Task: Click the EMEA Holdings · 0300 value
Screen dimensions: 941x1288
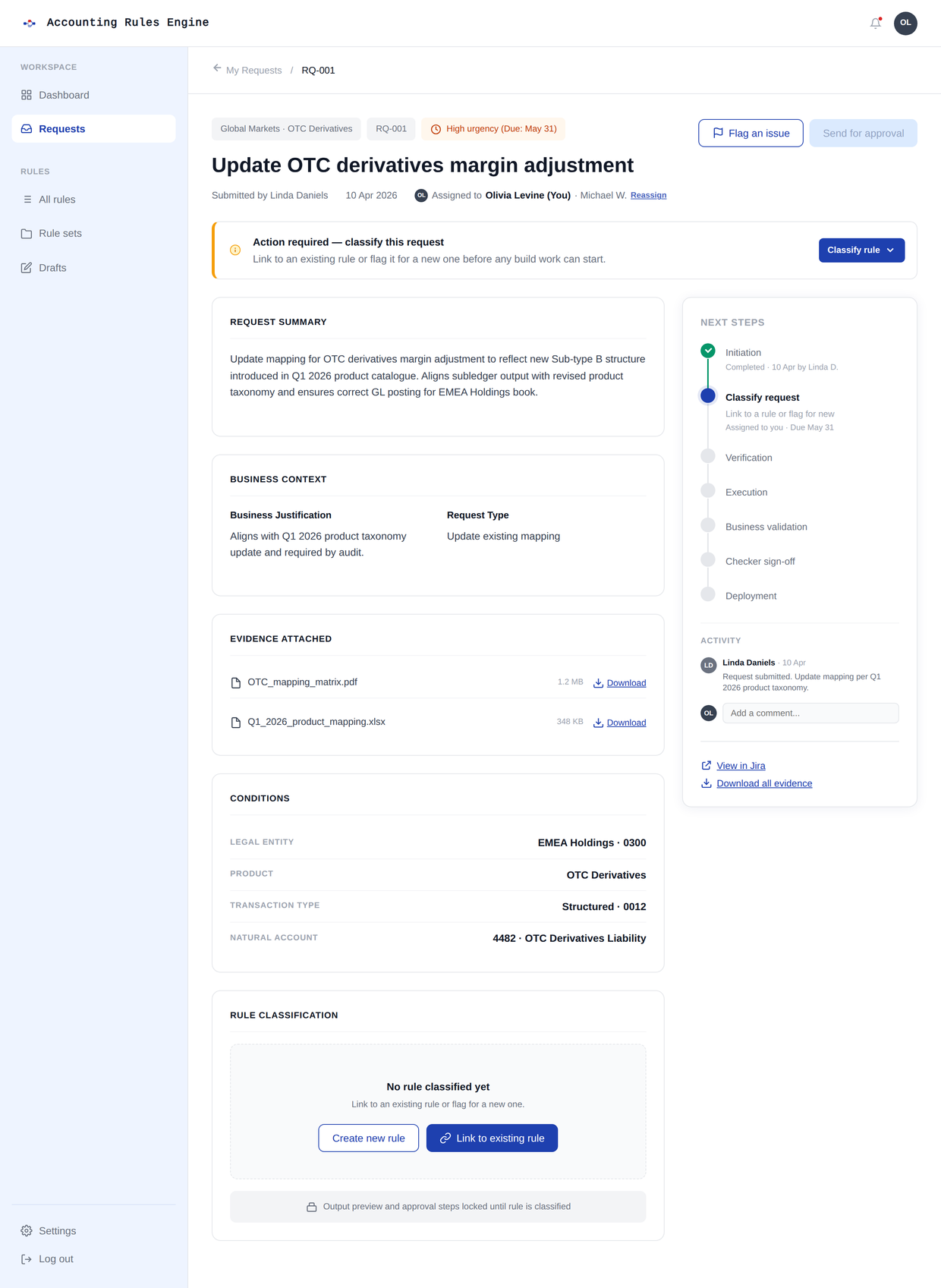Action: tap(592, 843)
